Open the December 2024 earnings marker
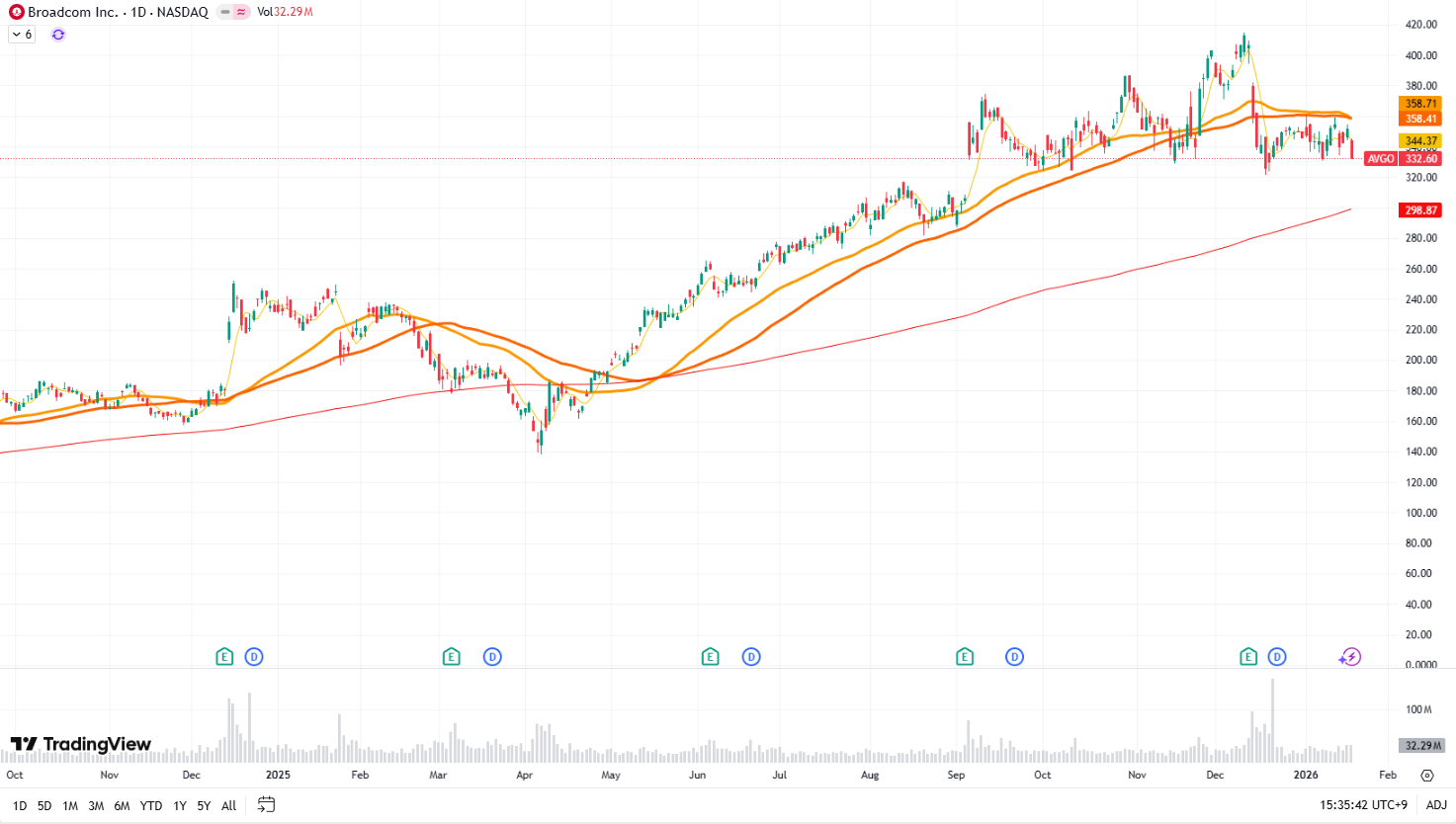 tap(224, 656)
